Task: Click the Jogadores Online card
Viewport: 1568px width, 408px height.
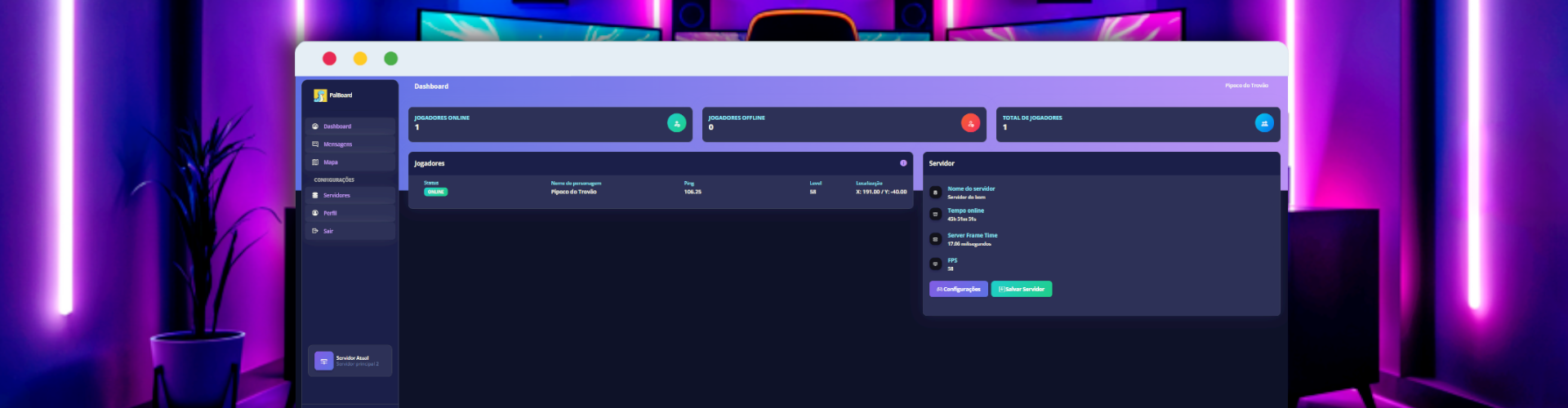Action: point(550,124)
